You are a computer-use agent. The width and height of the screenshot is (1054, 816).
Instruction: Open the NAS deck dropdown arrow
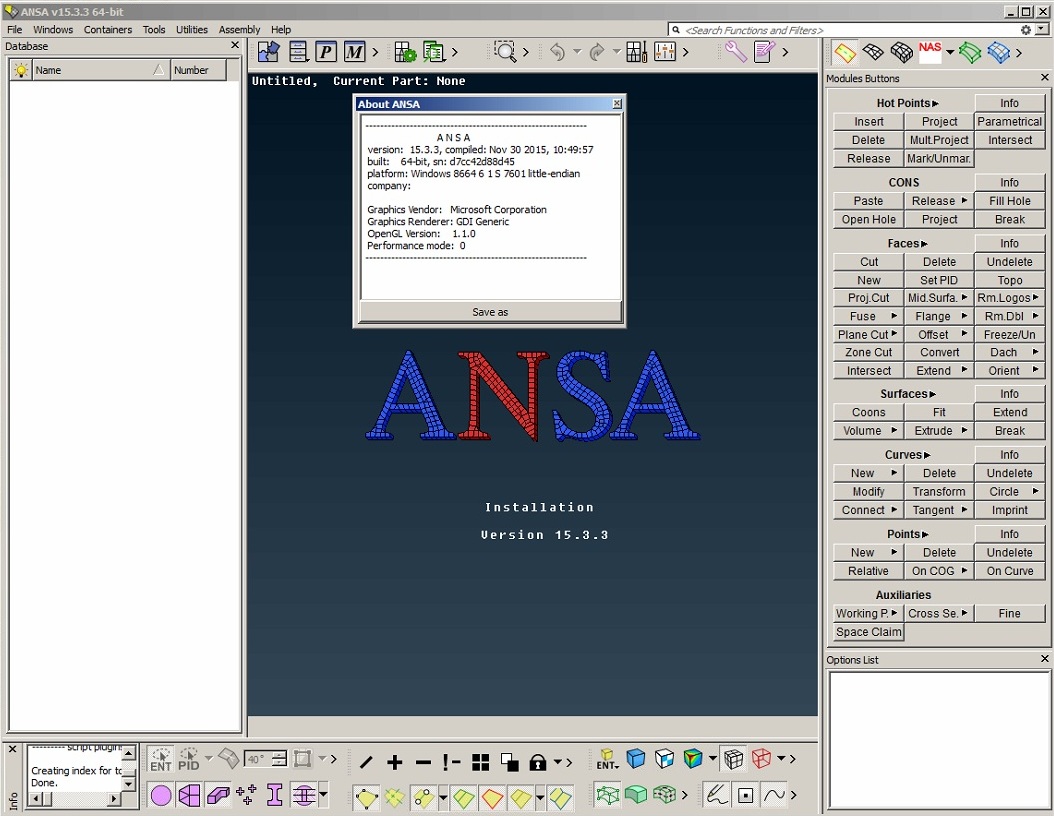[x=950, y=52]
